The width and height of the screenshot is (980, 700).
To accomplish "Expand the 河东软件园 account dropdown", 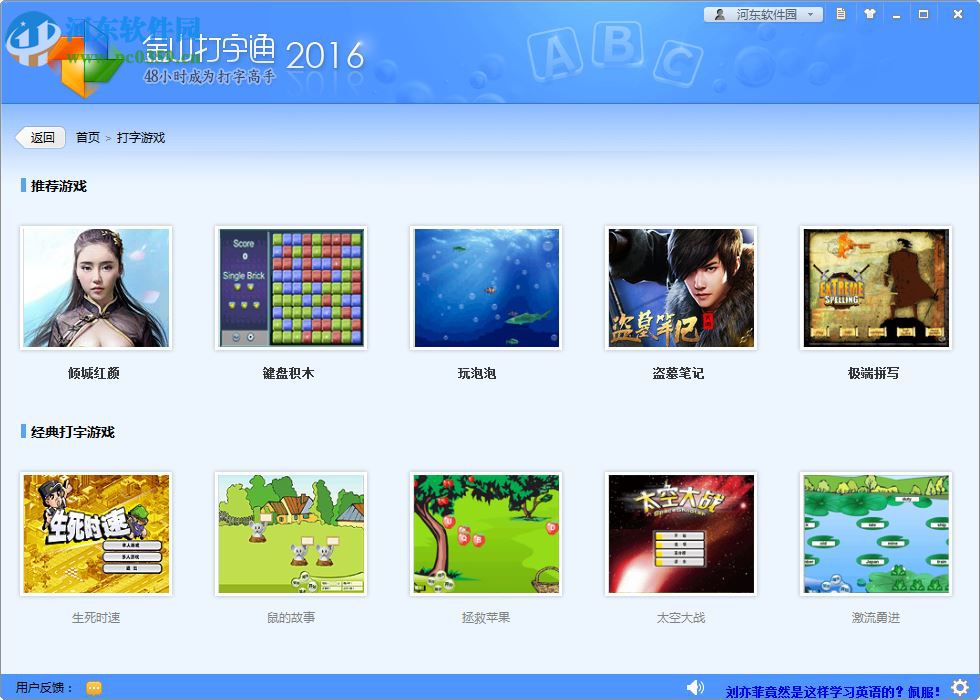I will pos(808,14).
